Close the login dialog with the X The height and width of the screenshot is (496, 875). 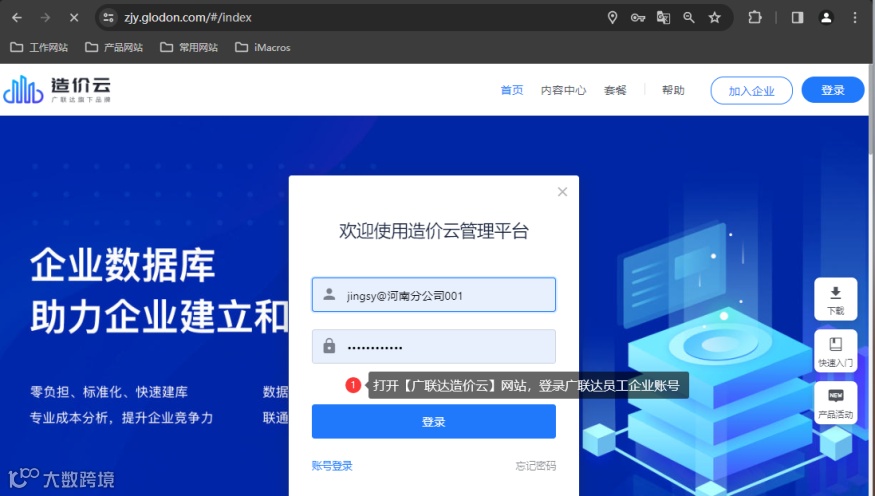562,192
